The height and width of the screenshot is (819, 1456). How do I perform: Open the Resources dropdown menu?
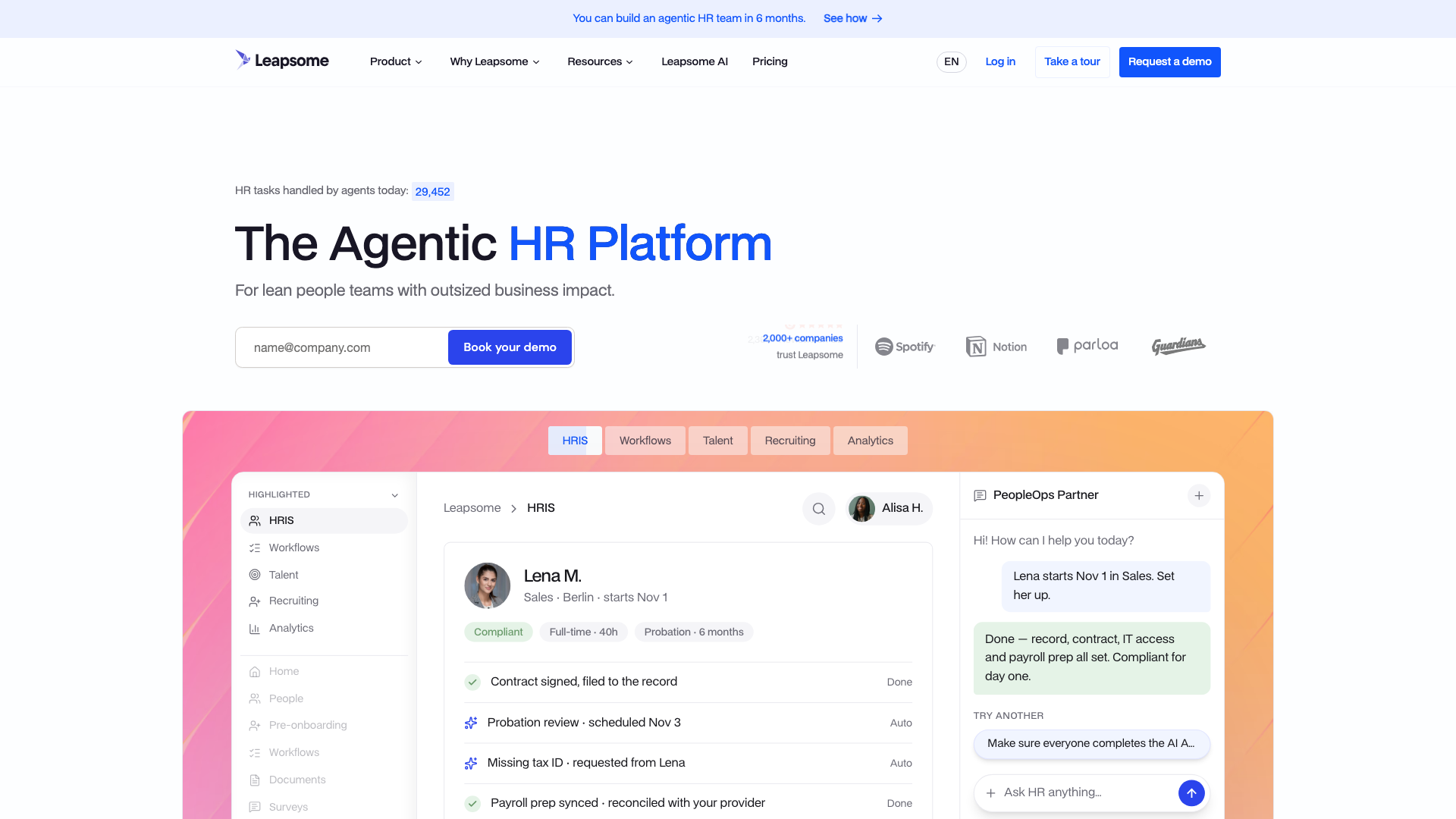[x=600, y=61]
